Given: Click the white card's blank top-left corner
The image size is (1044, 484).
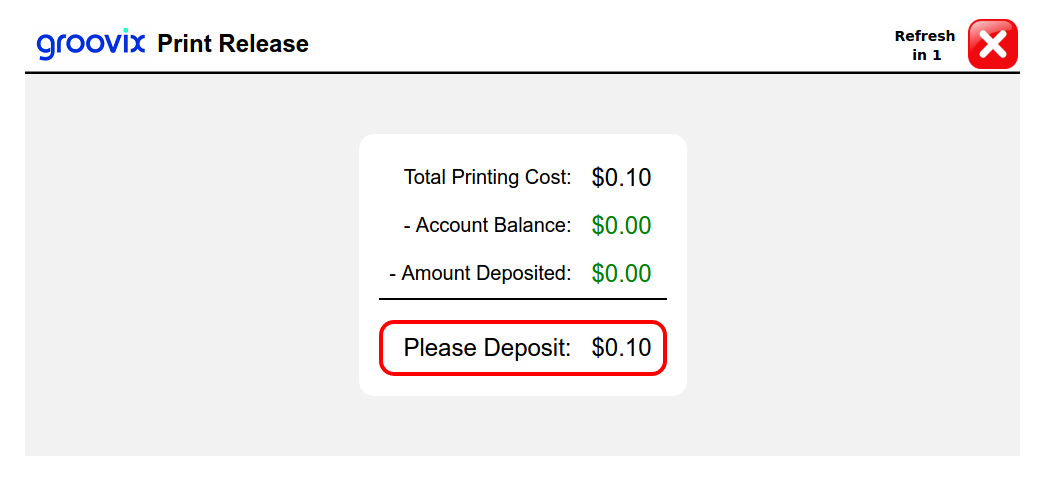Looking at the screenshot, I should click(x=375, y=148).
